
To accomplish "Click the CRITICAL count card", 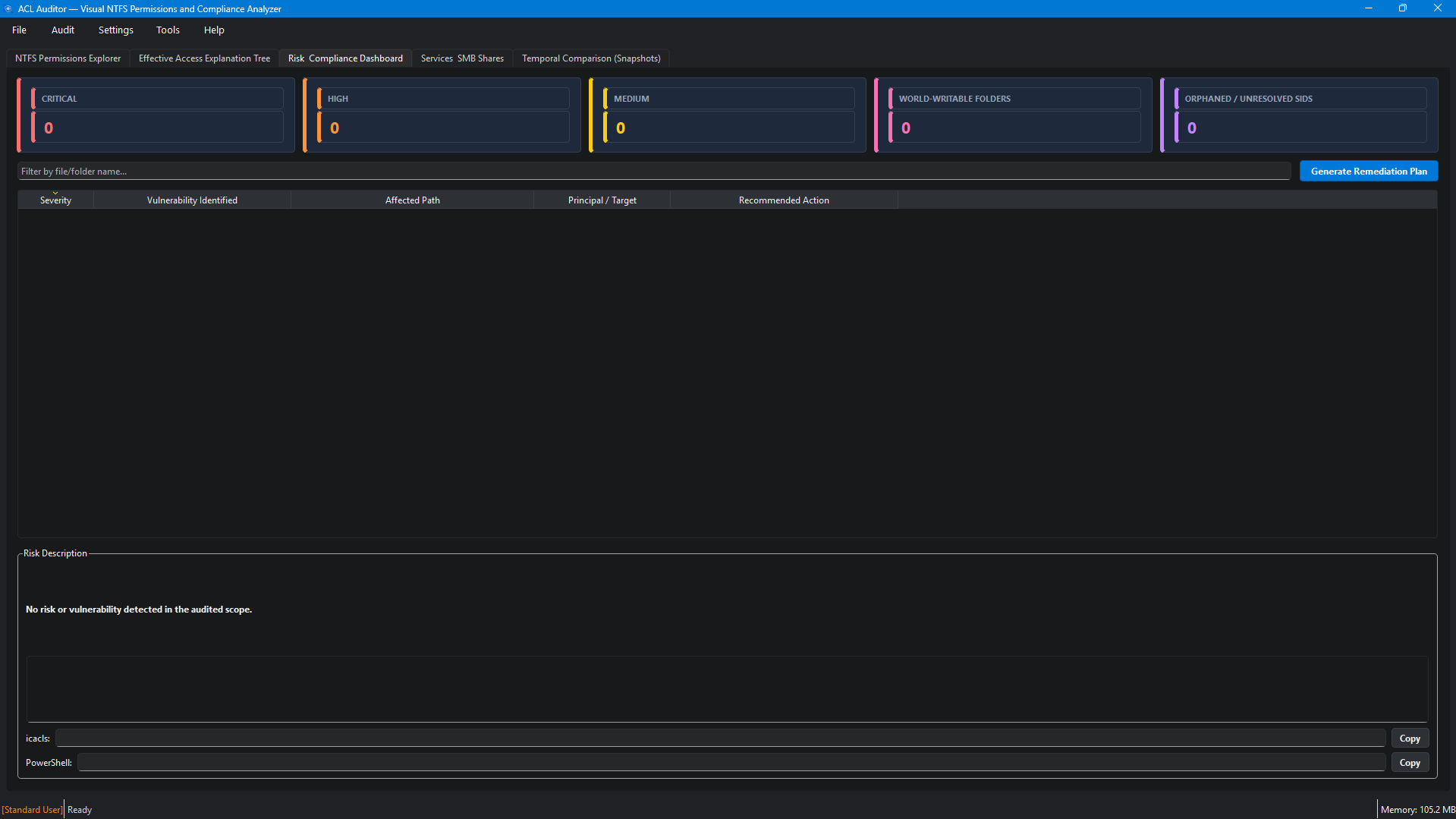I will coord(156,115).
